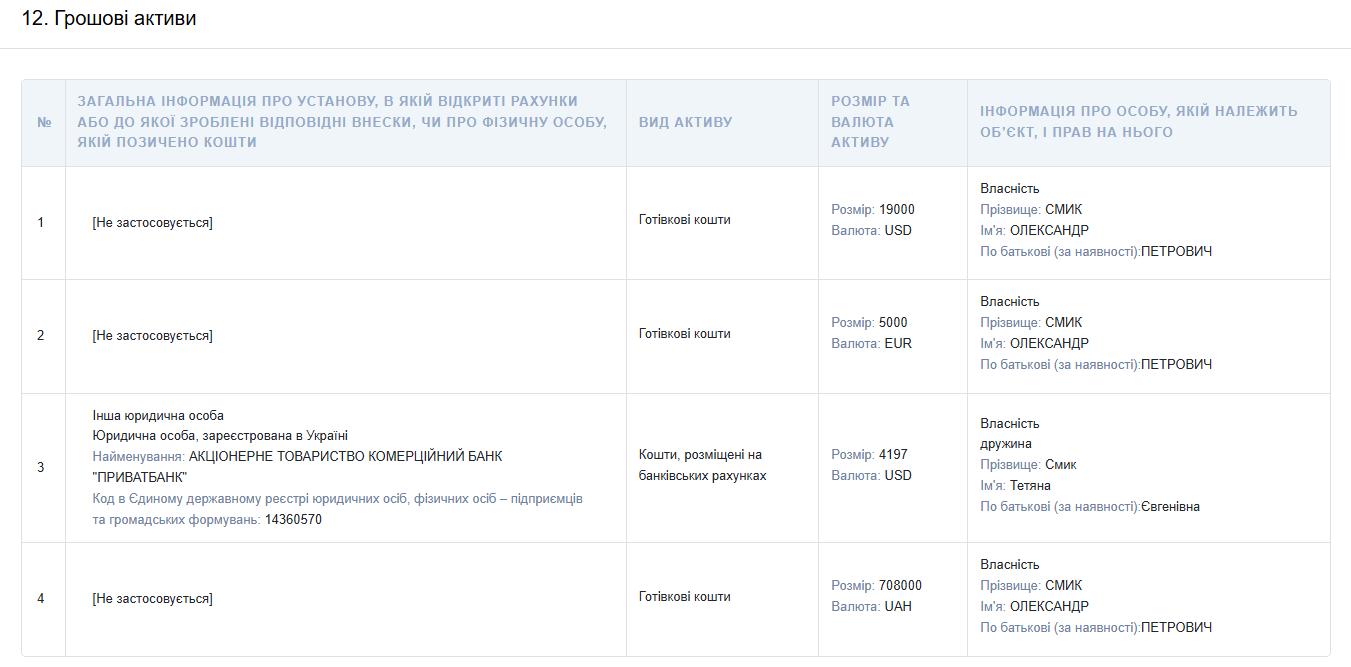Select the 'Вид активу' column header
Screen dimensions: 1351x667
(685, 122)
